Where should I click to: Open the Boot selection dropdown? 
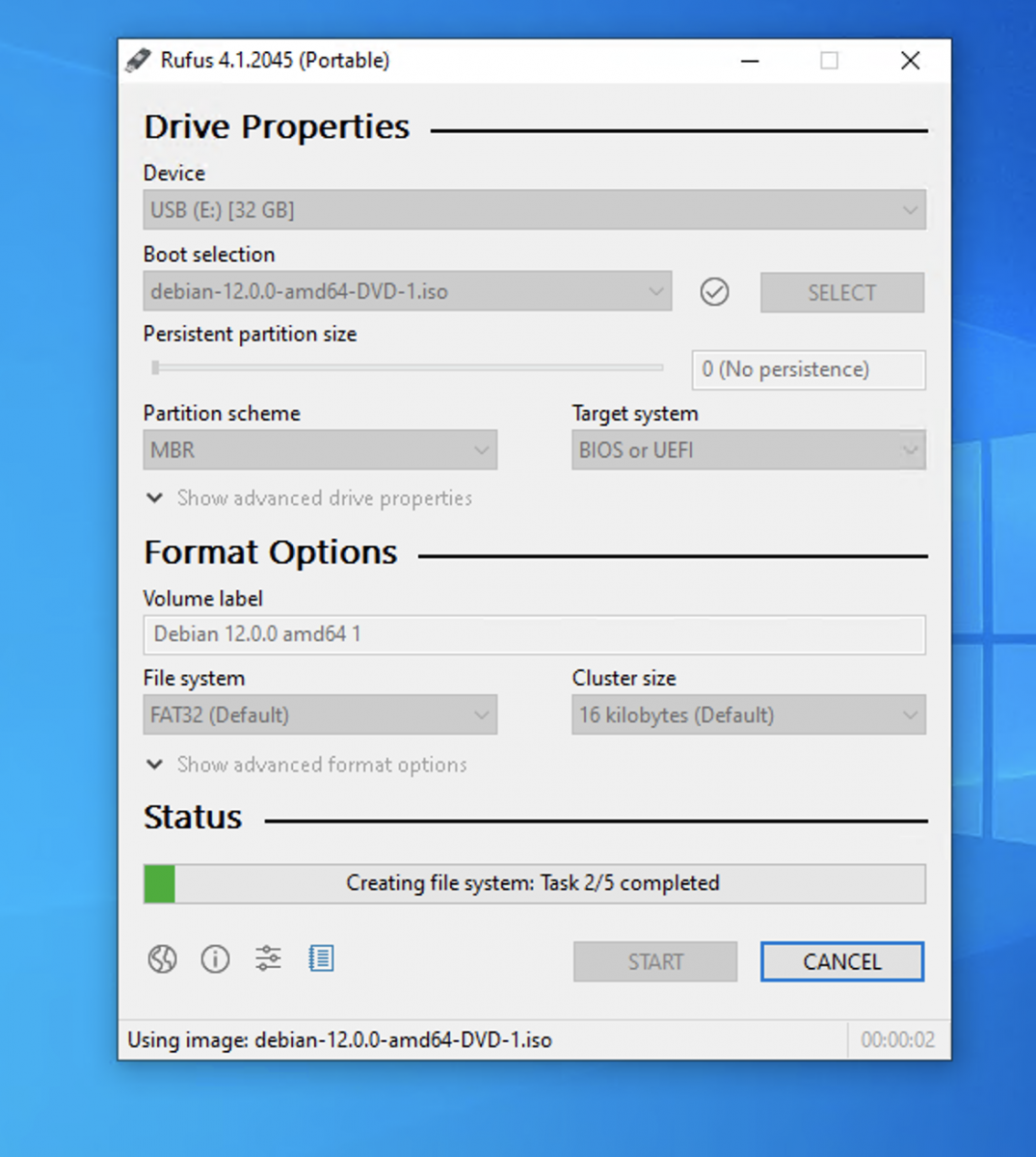pyautogui.click(x=407, y=291)
